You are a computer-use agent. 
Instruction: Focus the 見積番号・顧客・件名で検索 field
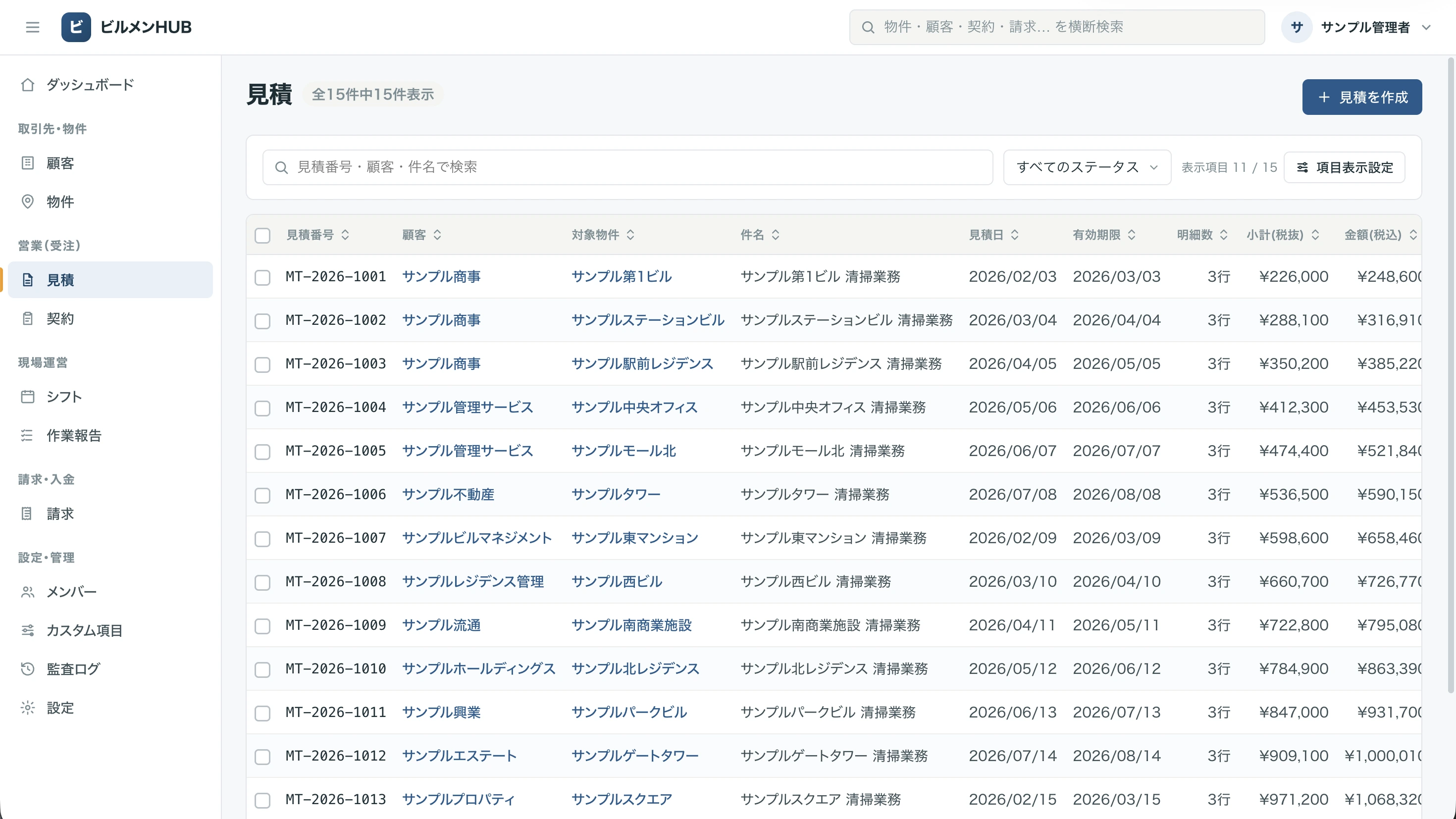(627, 167)
